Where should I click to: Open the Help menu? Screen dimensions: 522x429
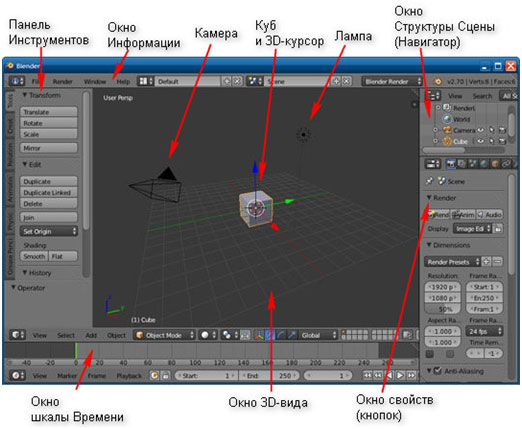click(x=123, y=81)
